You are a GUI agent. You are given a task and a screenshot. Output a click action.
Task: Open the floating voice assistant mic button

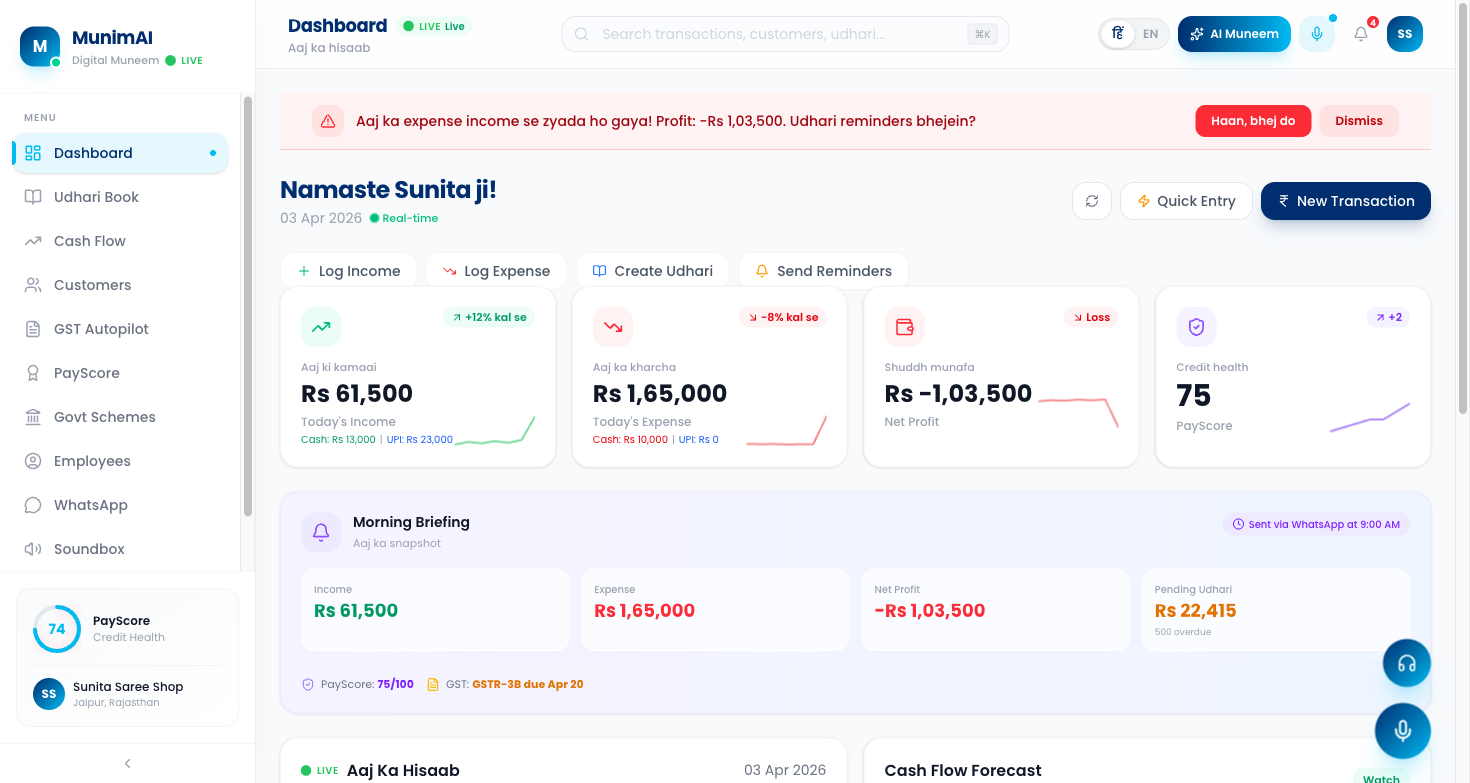tap(1403, 730)
